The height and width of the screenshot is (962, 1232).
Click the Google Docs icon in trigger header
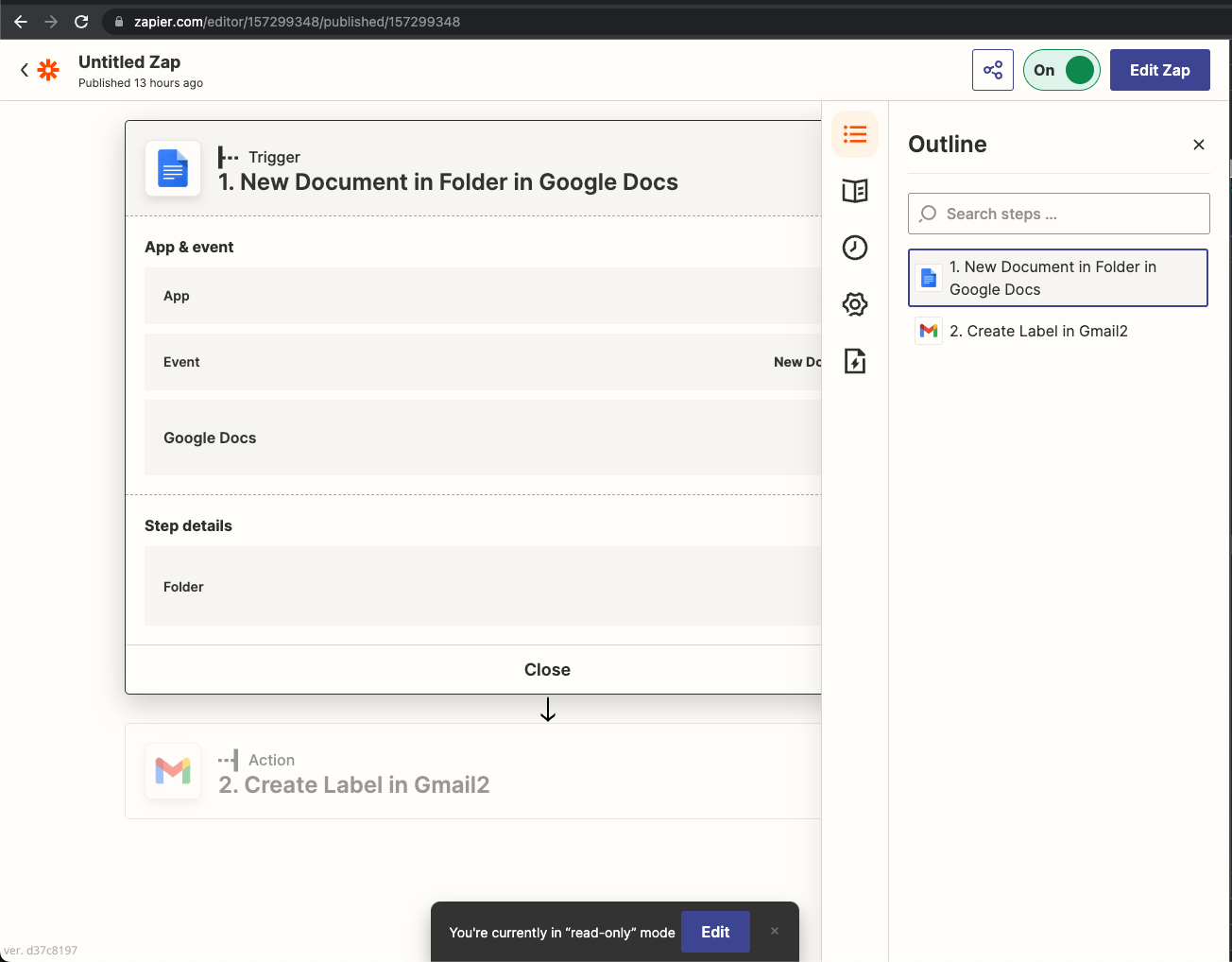[x=173, y=168]
